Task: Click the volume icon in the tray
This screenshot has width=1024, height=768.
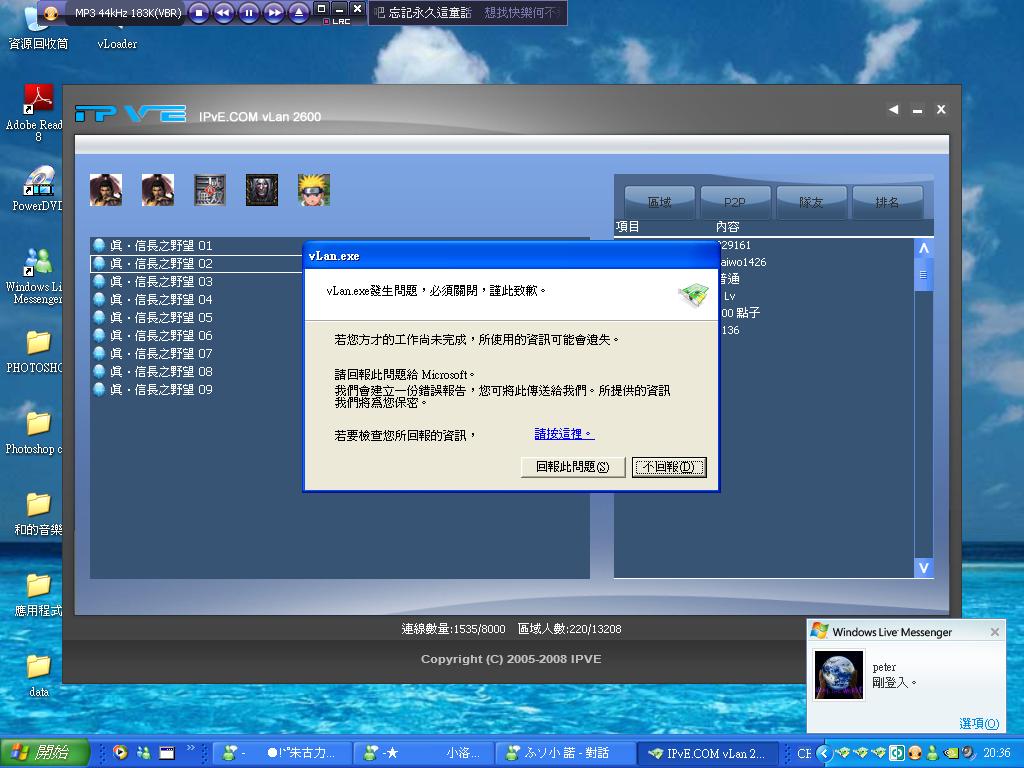Action: pos(967,754)
